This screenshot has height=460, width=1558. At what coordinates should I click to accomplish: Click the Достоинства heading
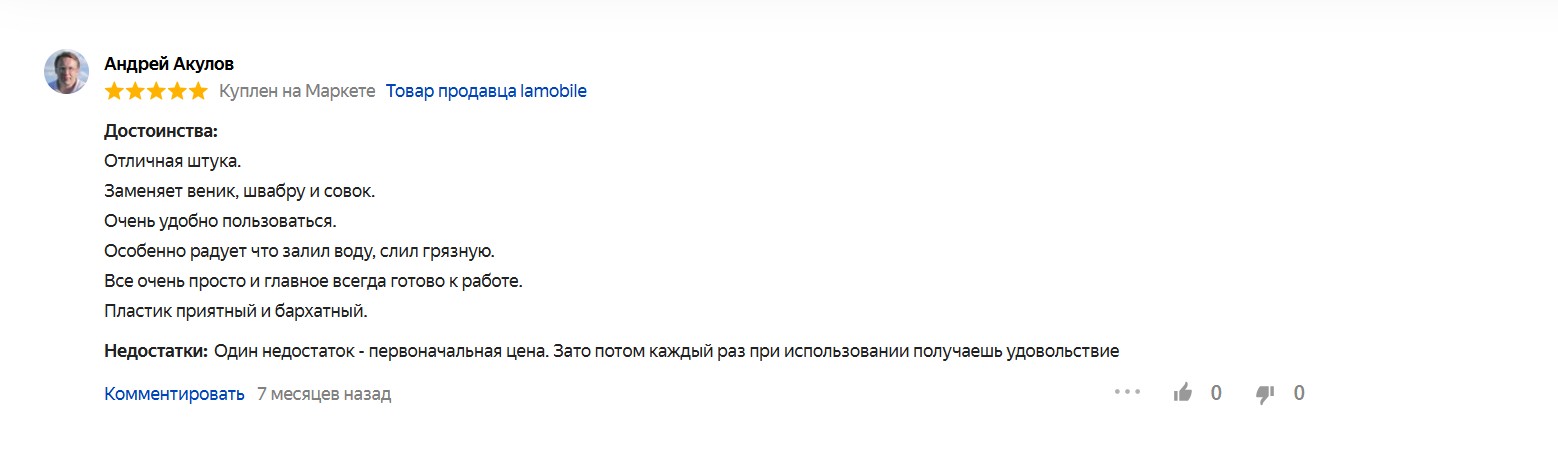[161, 131]
